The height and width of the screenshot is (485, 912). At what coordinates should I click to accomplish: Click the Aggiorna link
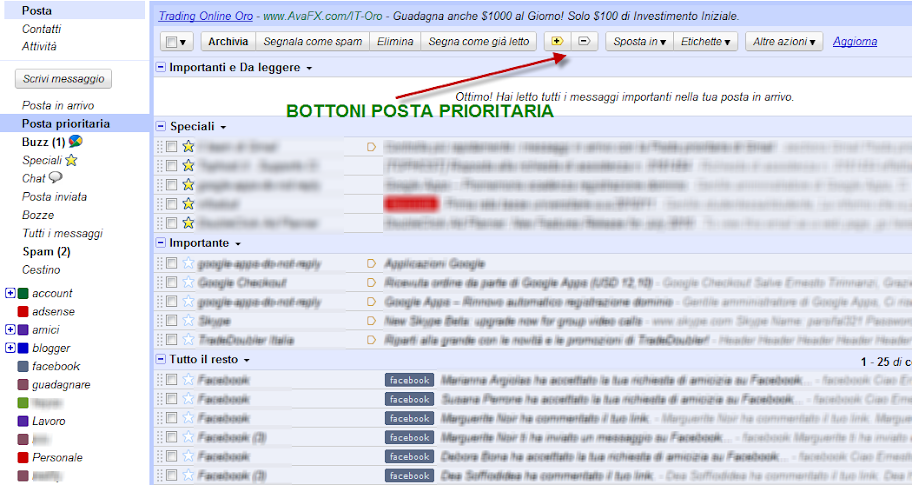click(855, 41)
